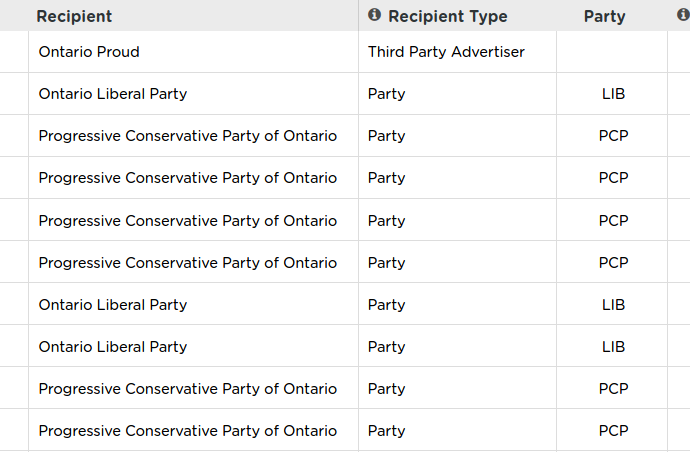Click the first PCP party code
Screen dimensions: 690x452
point(613,136)
